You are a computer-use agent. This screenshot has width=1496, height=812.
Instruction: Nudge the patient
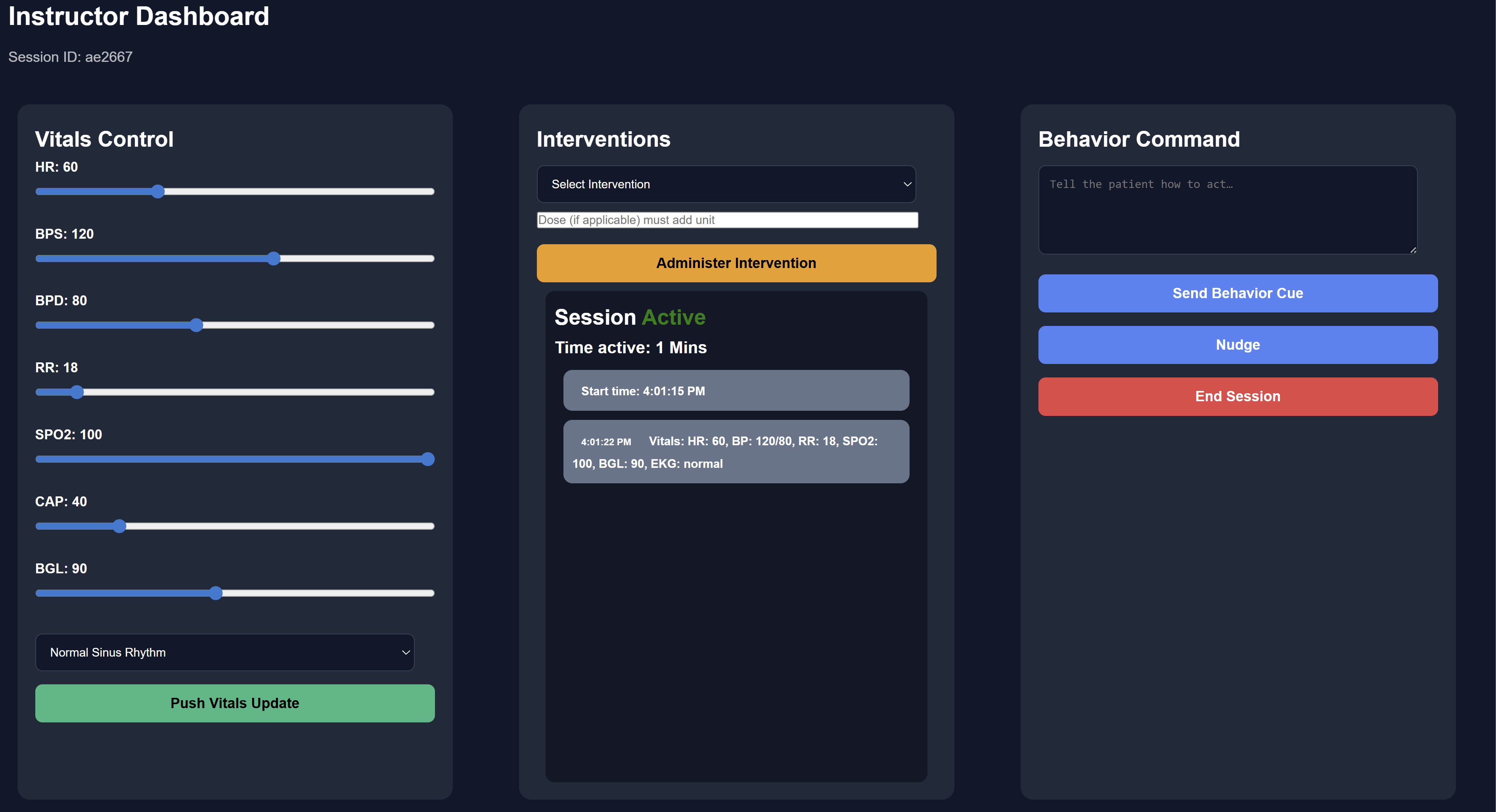point(1237,345)
